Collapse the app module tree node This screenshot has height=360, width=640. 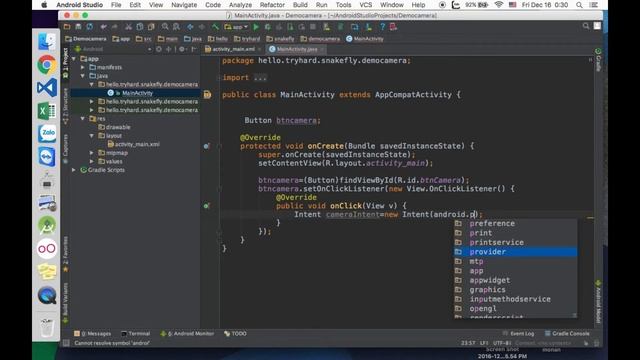74,59
